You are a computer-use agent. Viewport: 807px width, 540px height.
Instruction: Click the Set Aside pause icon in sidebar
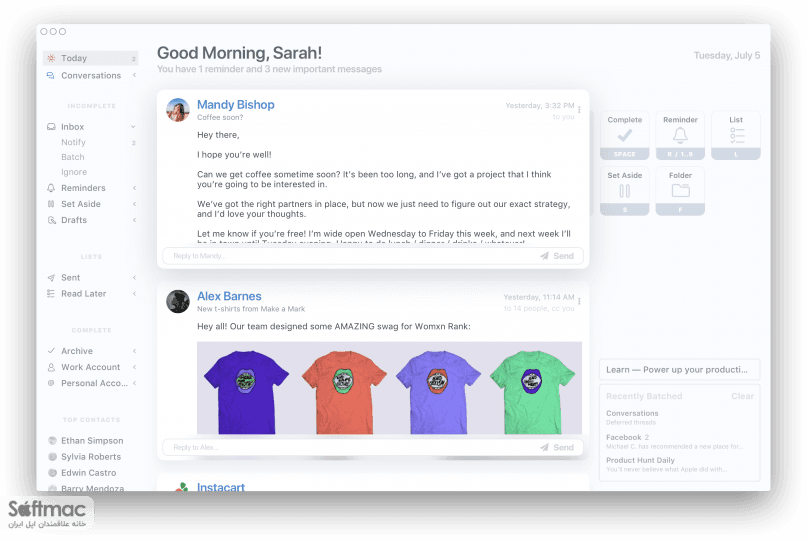pyautogui.click(x=51, y=204)
